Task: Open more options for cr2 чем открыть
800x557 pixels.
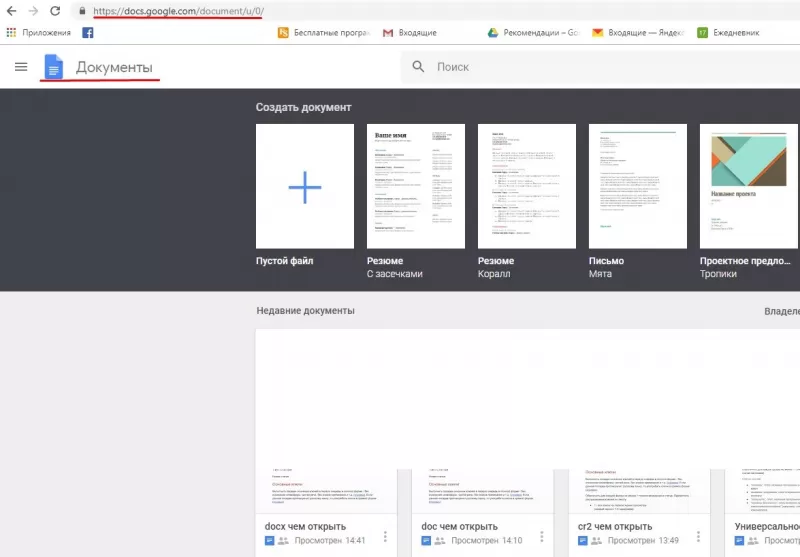Action: (x=698, y=536)
